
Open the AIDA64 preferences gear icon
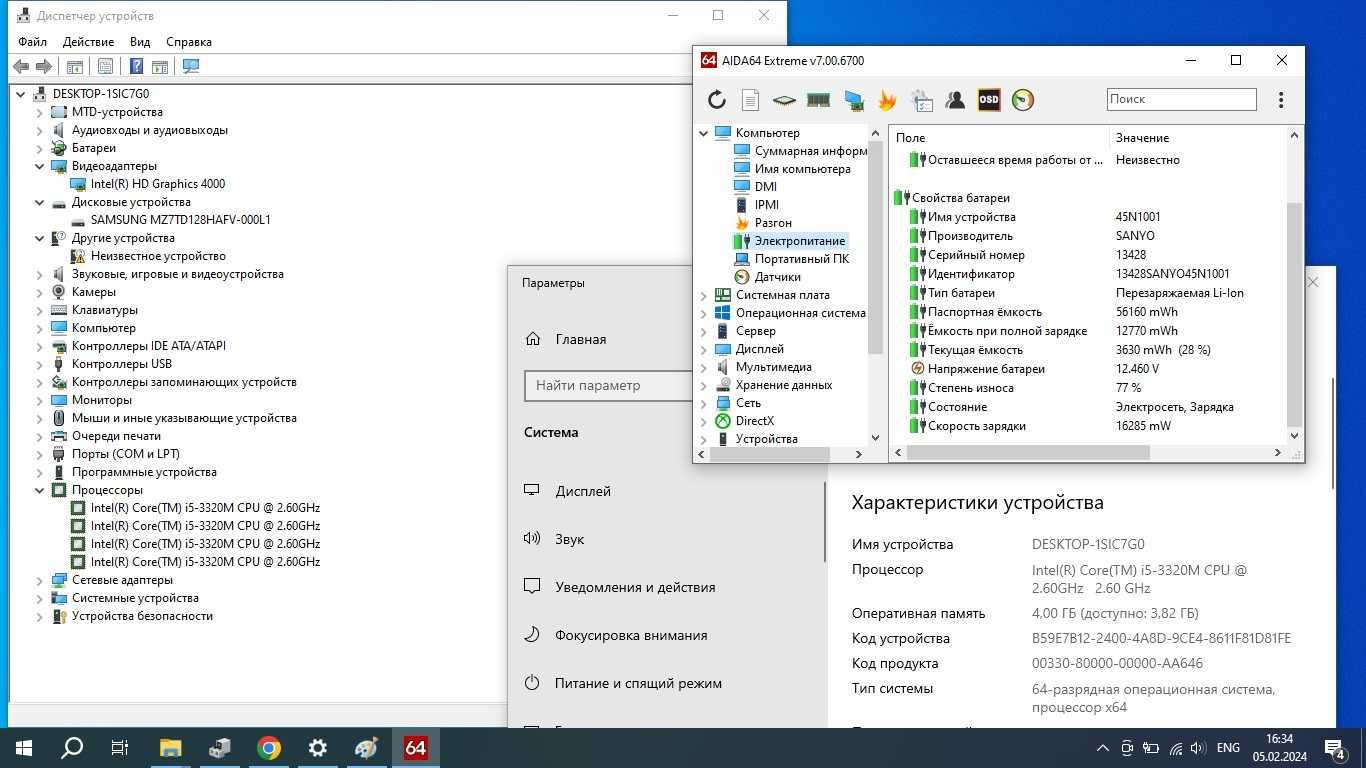tap(921, 99)
